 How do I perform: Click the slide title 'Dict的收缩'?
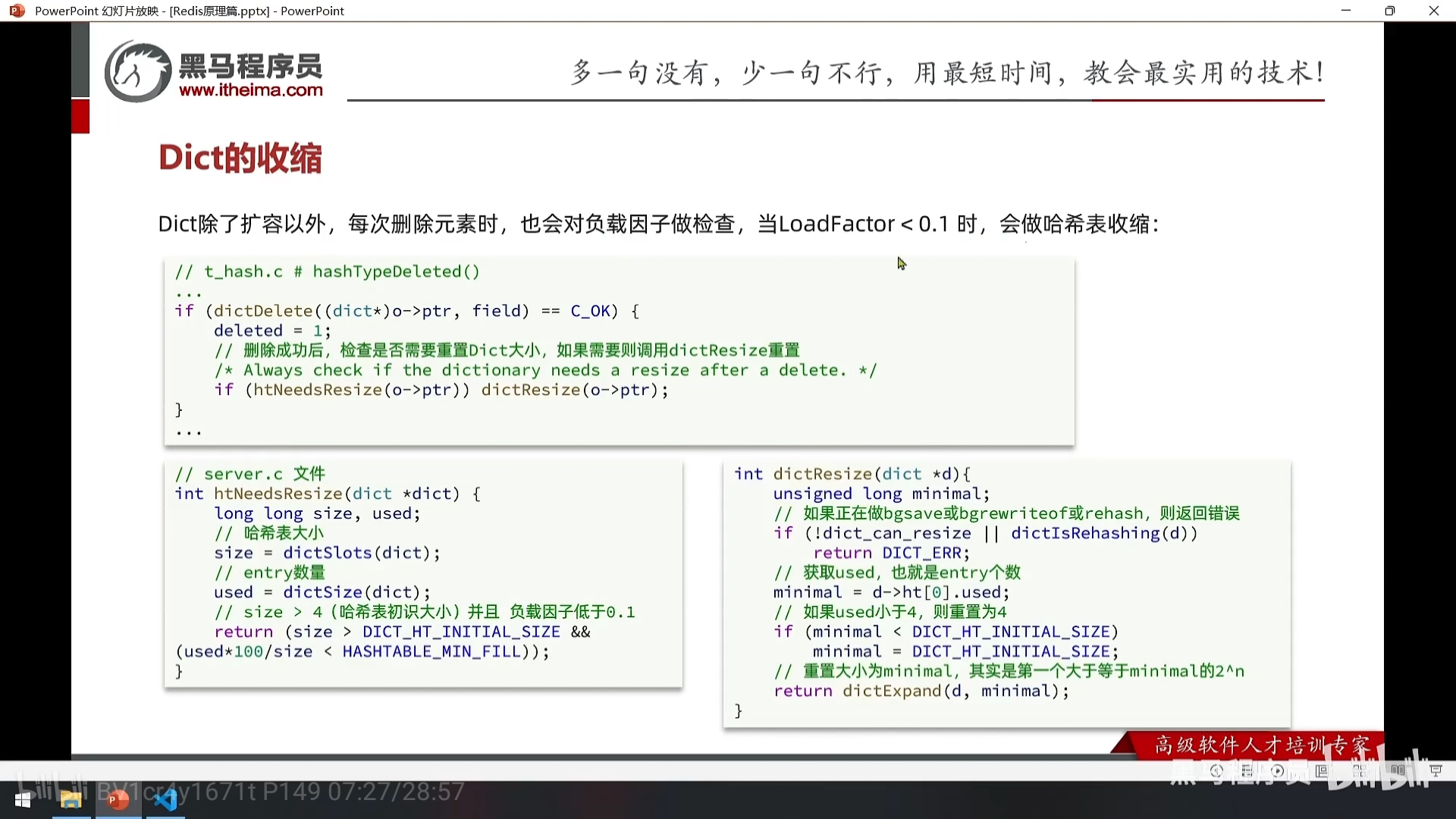pyautogui.click(x=240, y=158)
